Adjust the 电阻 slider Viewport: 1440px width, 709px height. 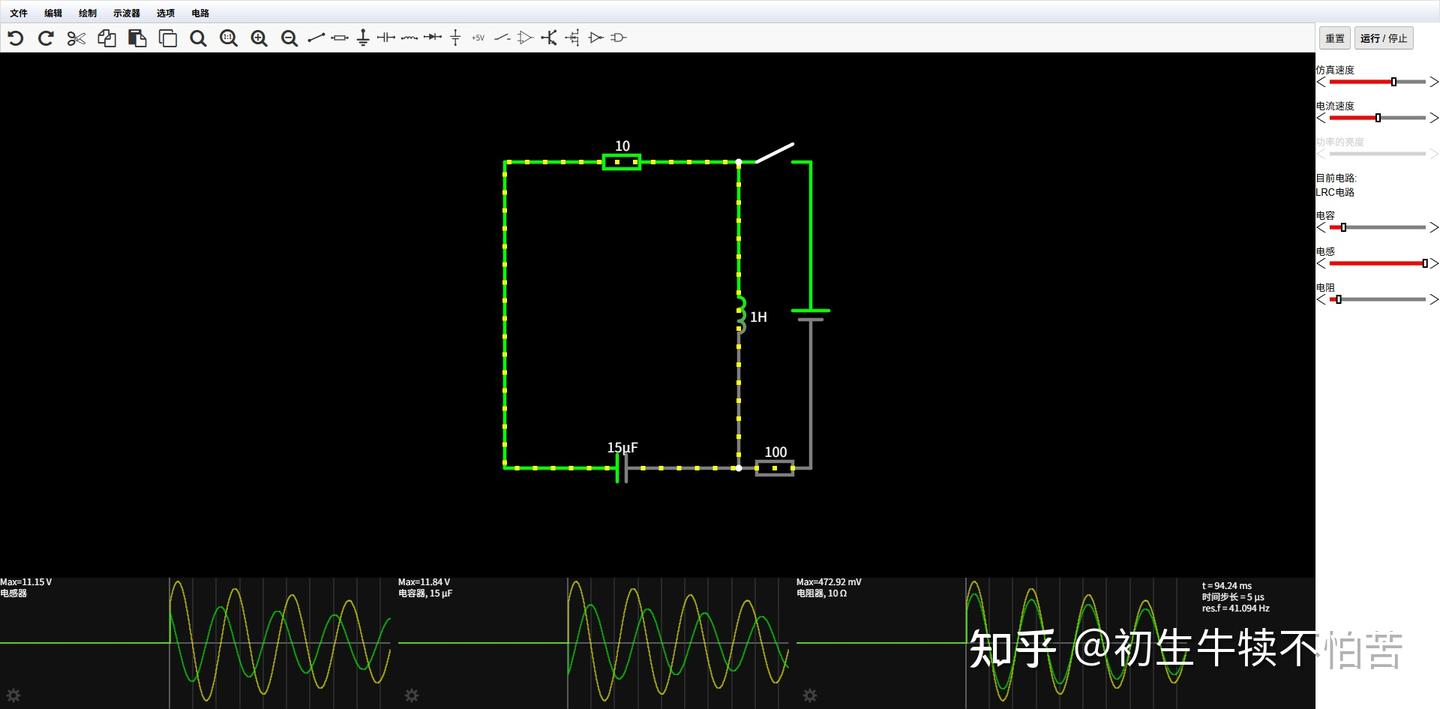[x=1378, y=299]
